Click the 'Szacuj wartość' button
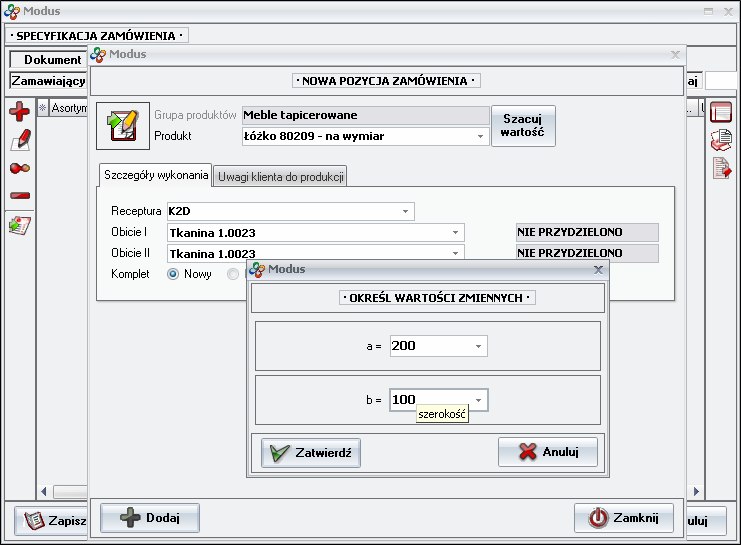Screen dimensions: 741x545 pyautogui.click(x=523, y=126)
